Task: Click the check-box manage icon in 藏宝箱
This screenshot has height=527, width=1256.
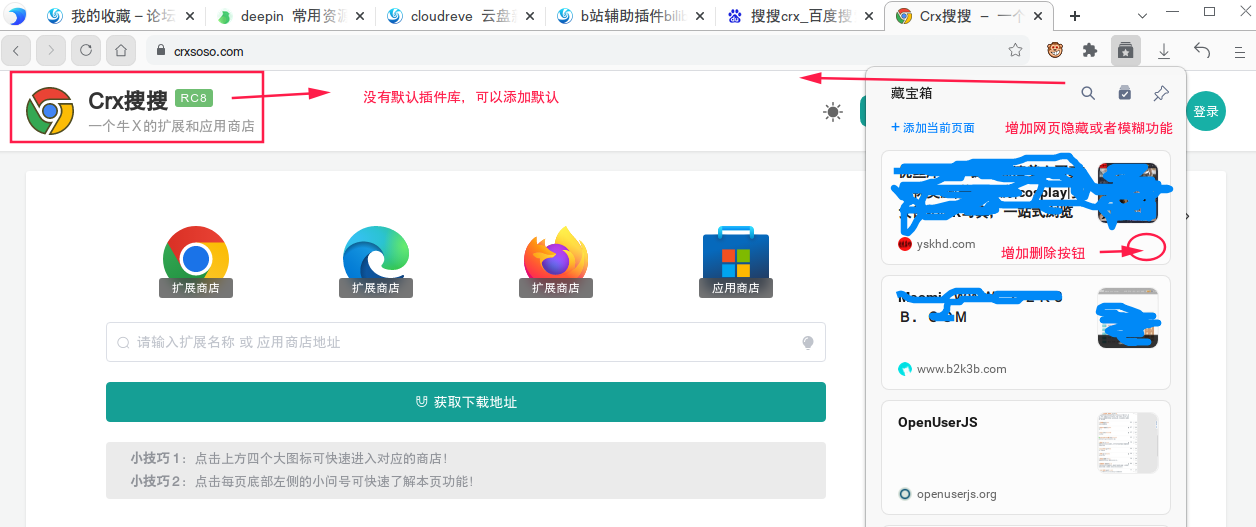Action: [x=1125, y=93]
